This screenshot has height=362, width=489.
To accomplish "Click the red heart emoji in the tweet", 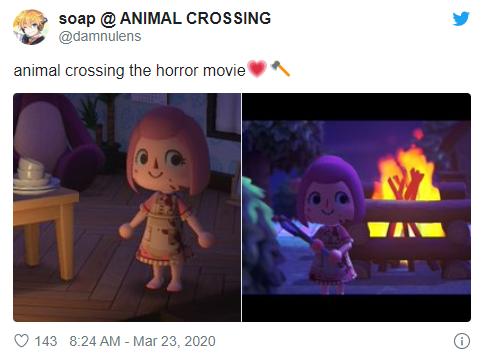I will pos(257,69).
